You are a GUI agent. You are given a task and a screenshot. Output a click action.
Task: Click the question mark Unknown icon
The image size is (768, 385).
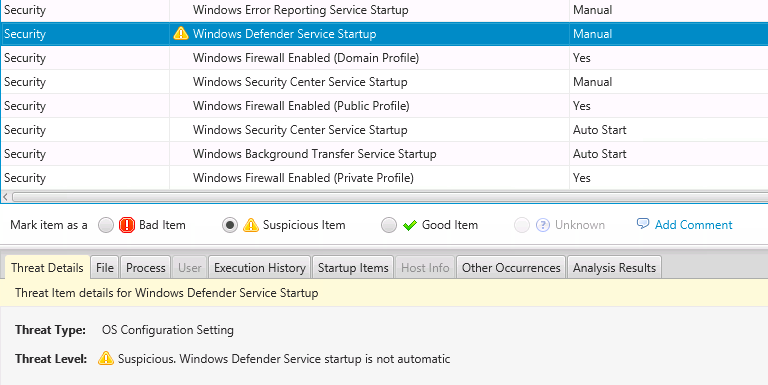pyautogui.click(x=543, y=225)
